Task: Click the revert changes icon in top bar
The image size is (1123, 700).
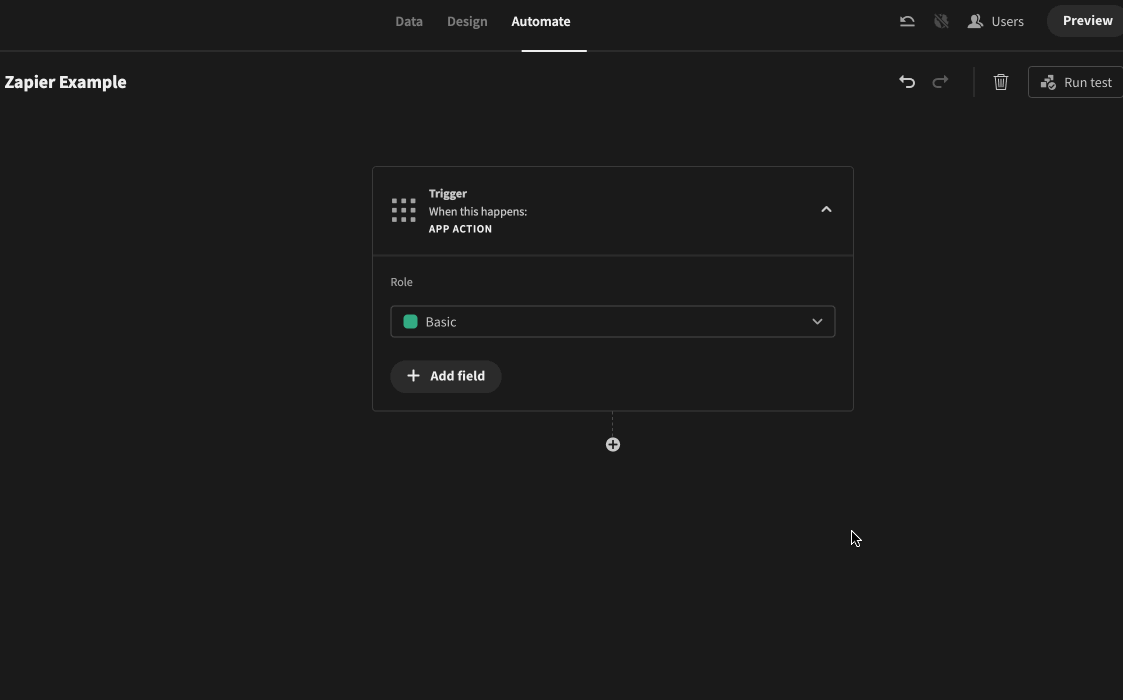Action: click(907, 21)
